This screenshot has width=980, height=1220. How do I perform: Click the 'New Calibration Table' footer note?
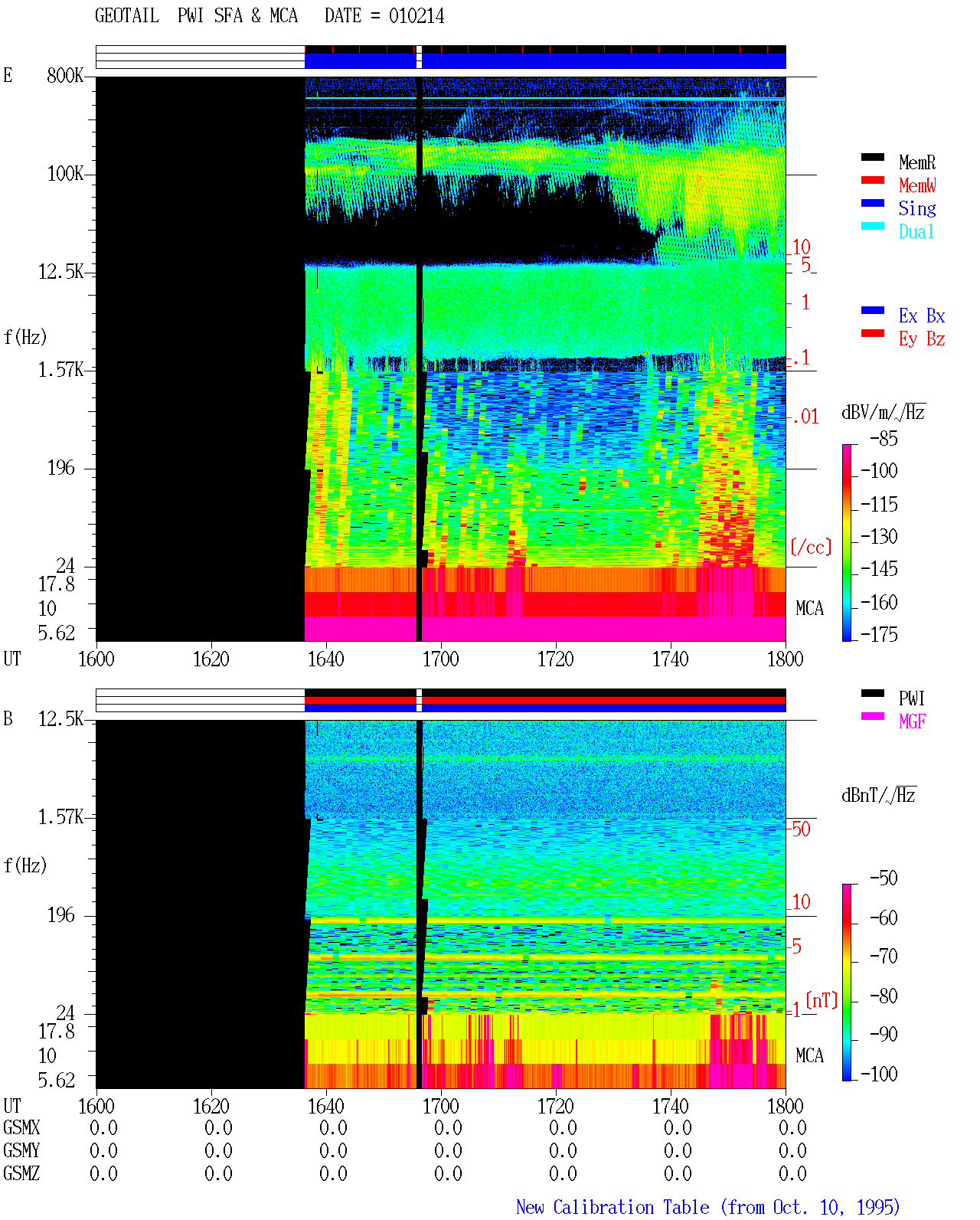pyautogui.click(x=708, y=1208)
